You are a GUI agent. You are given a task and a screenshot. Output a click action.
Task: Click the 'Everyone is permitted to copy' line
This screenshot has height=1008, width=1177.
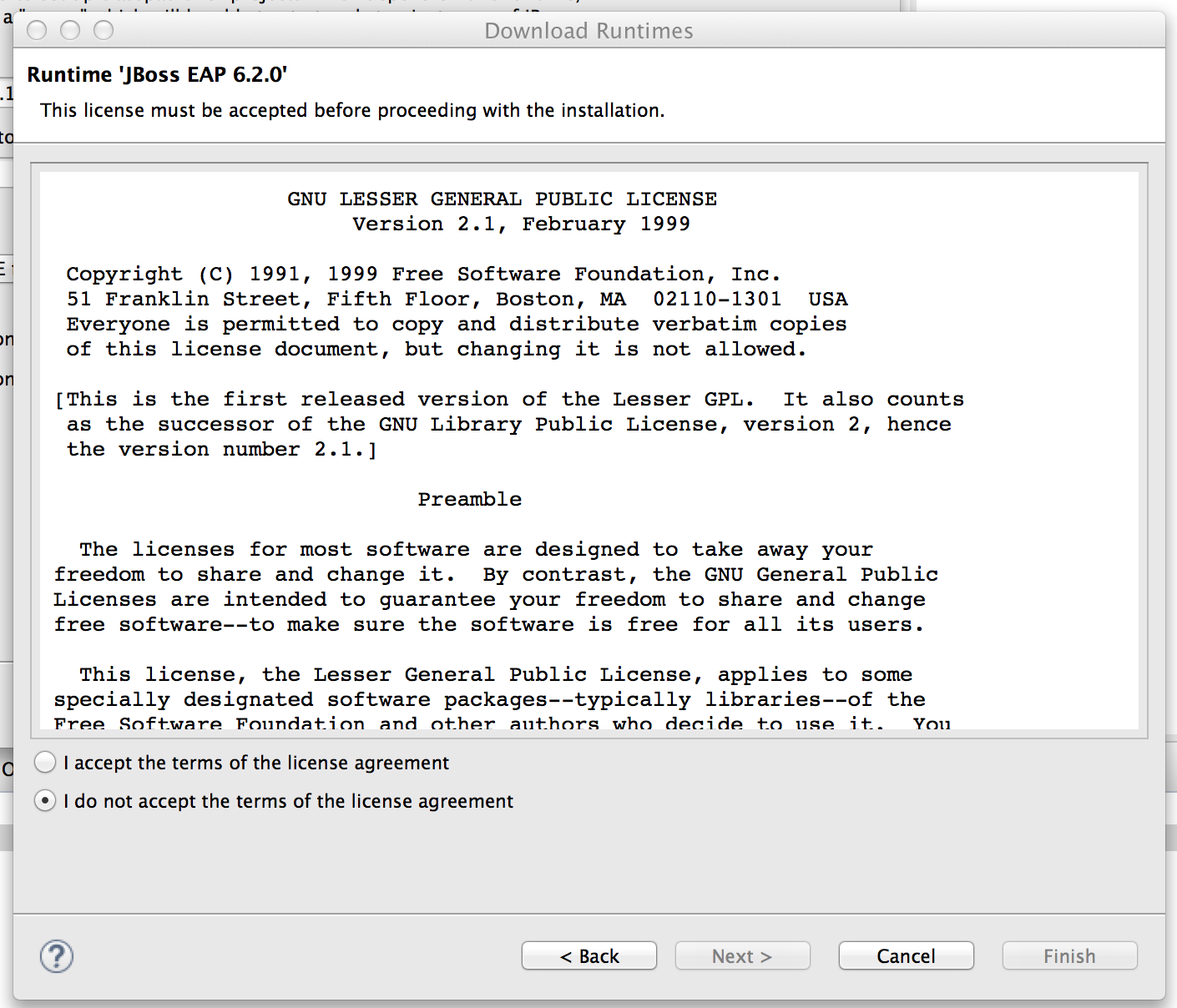(457, 325)
